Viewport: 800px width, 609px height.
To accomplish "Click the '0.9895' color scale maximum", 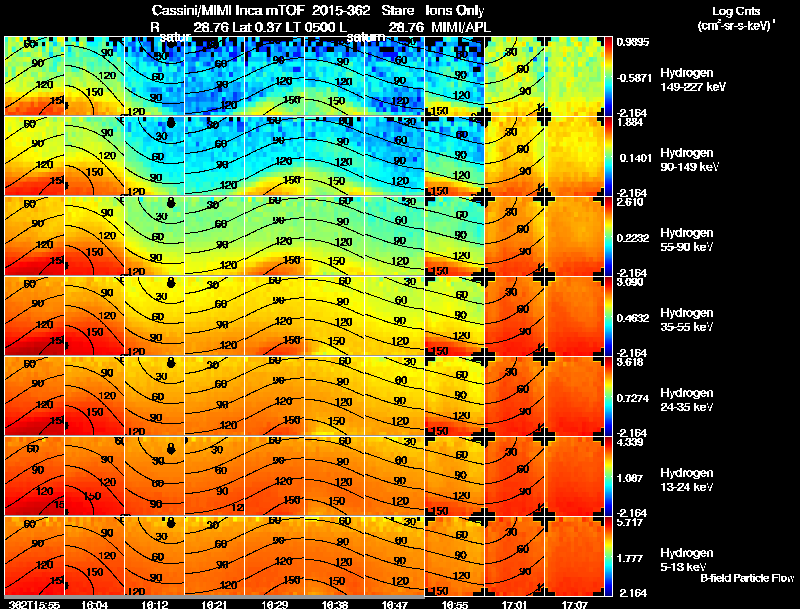I will point(633,42).
